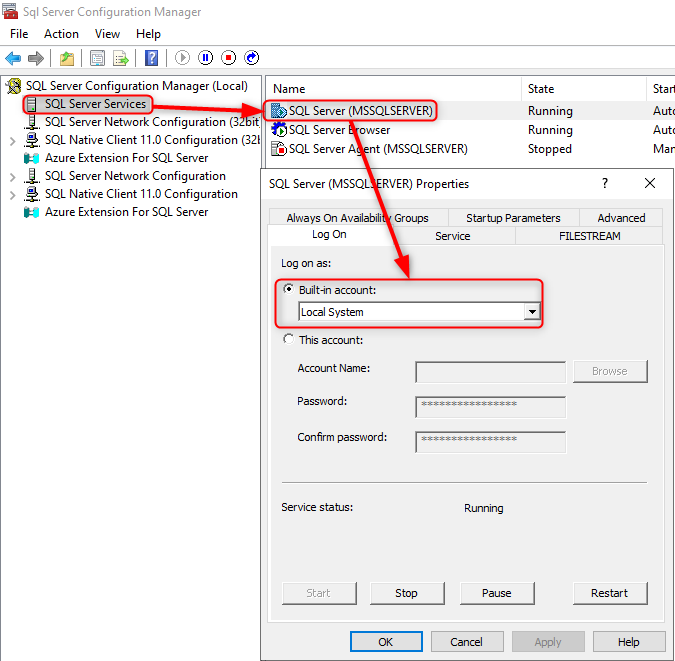Switch to the Advanced tab
This screenshot has height=661, width=675.
point(621,218)
